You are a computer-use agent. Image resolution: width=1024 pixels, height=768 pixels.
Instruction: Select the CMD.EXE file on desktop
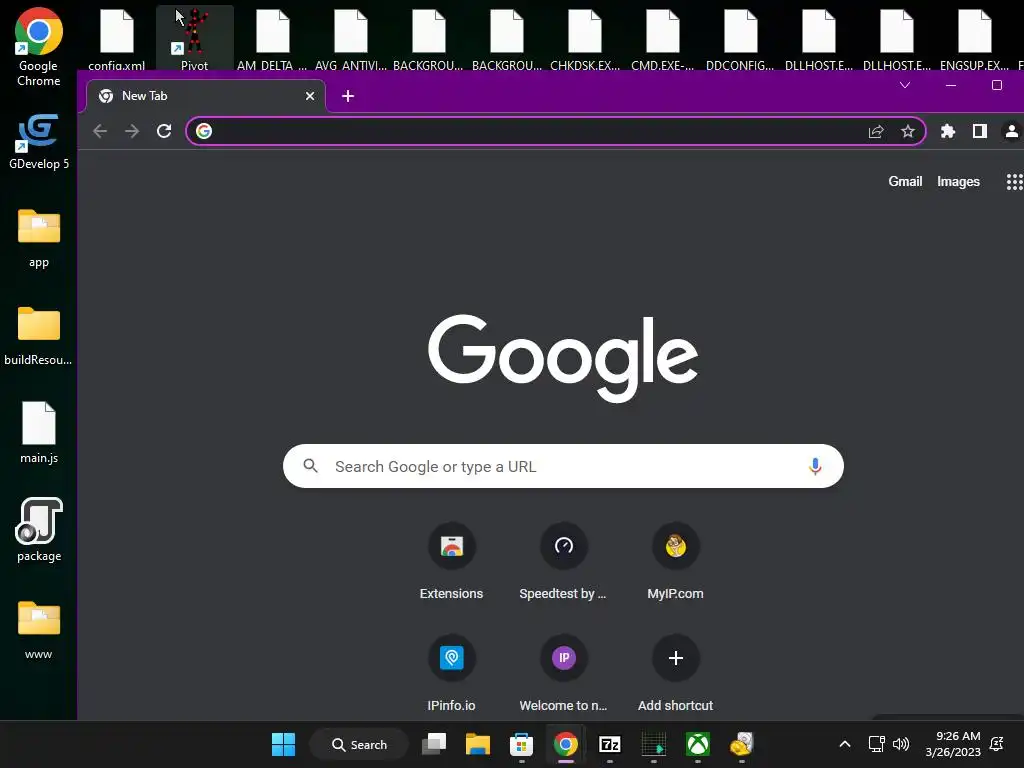(x=662, y=39)
